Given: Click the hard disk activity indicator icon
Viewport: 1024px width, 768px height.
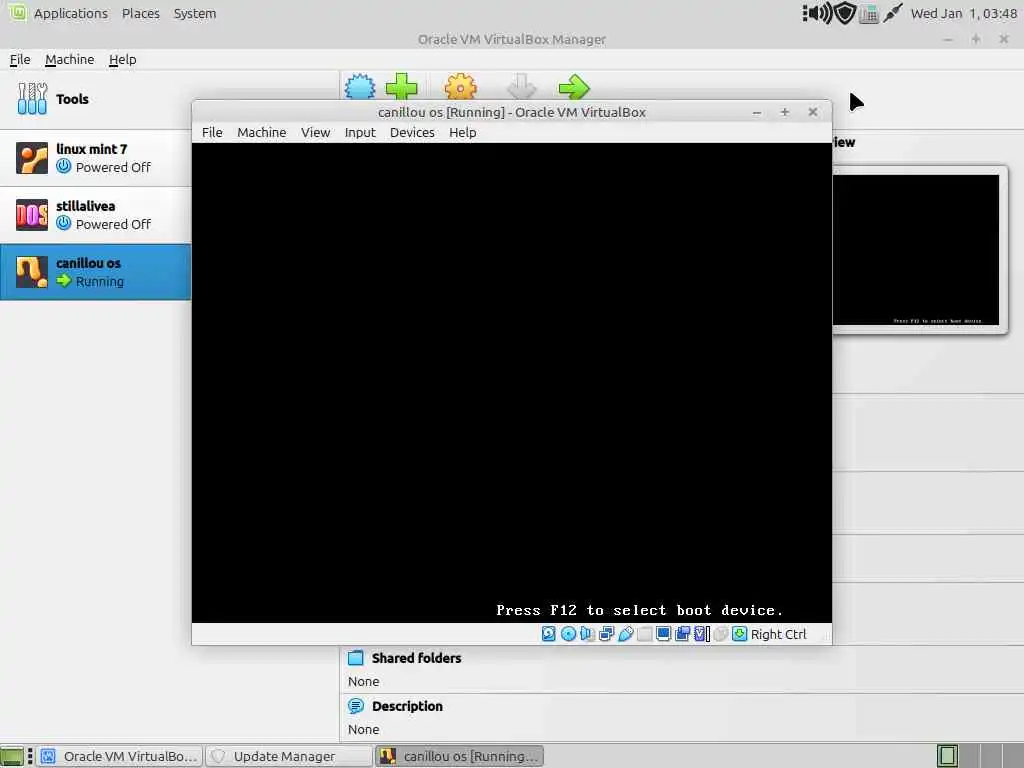Looking at the screenshot, I should pos(549,633).
